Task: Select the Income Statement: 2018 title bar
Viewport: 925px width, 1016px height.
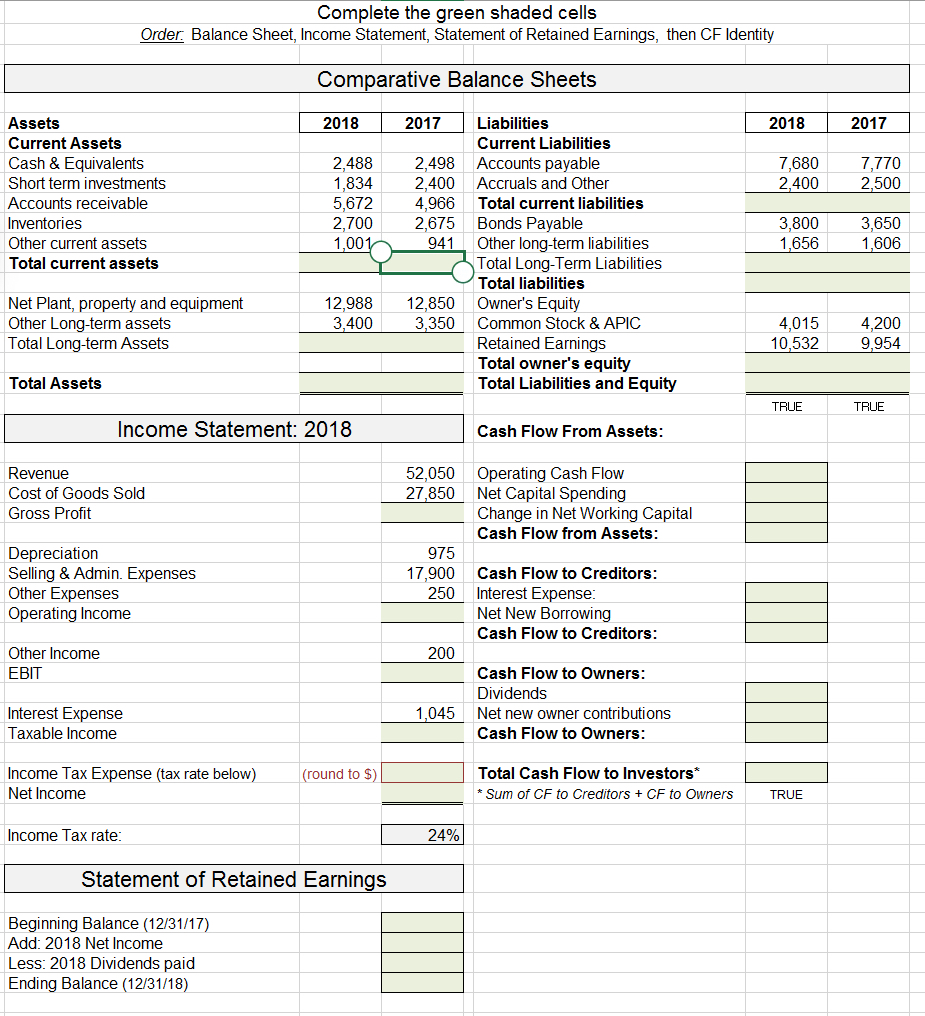Action: (233, 428)
